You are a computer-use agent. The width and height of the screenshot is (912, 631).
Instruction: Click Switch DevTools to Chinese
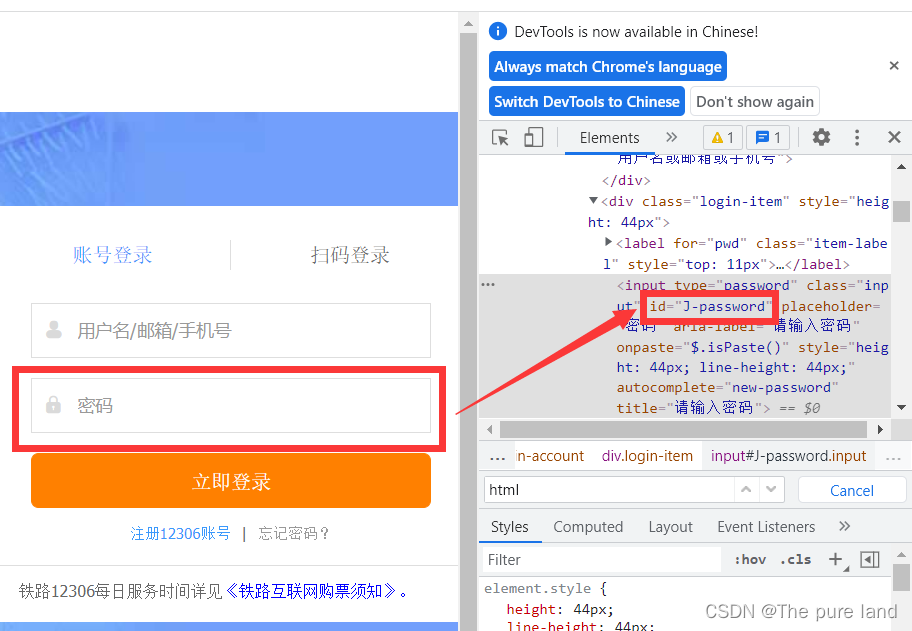click(587, 102)
